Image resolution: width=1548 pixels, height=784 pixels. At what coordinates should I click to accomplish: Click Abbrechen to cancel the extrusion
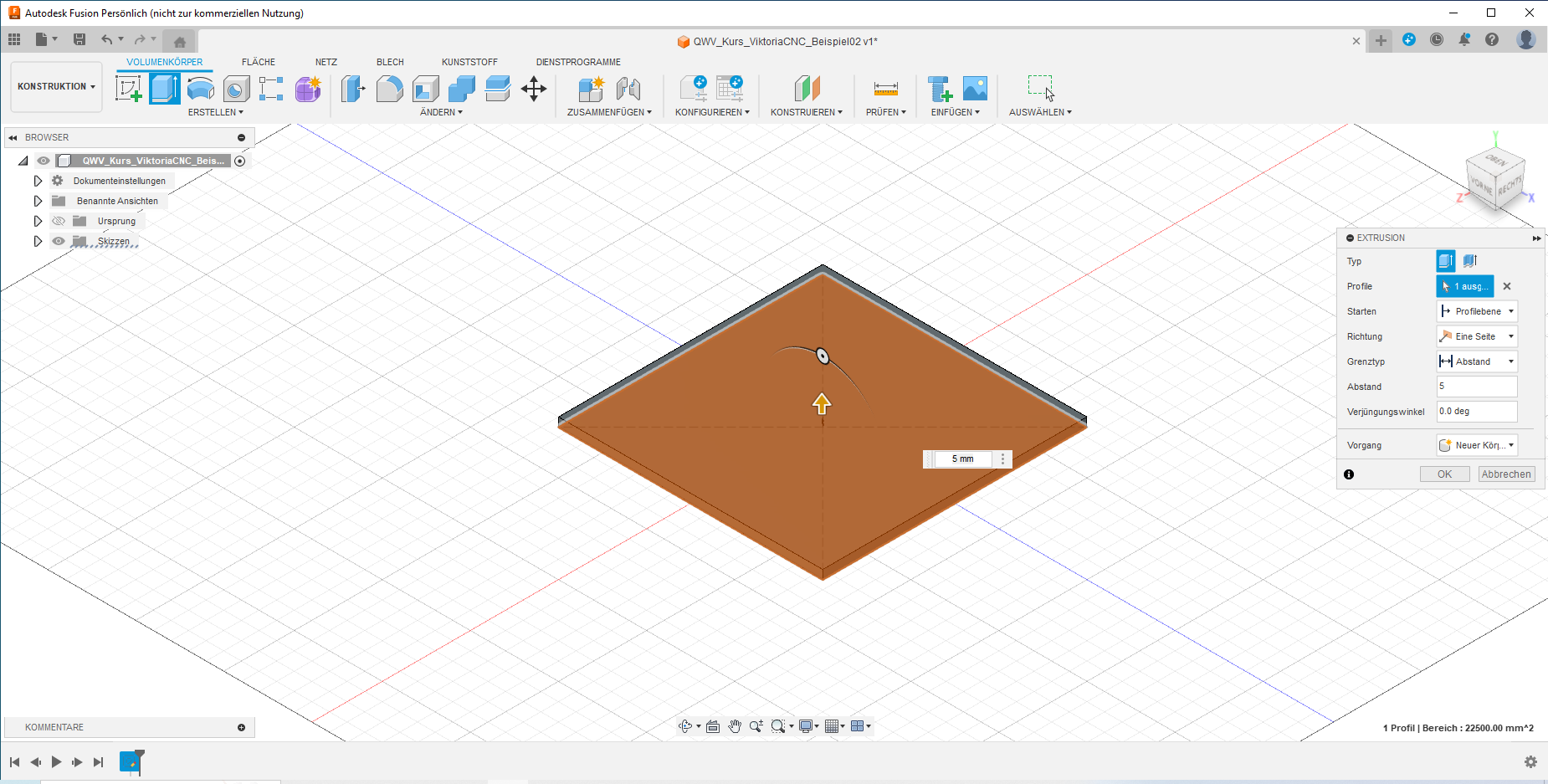click(x=1506, y=474)
